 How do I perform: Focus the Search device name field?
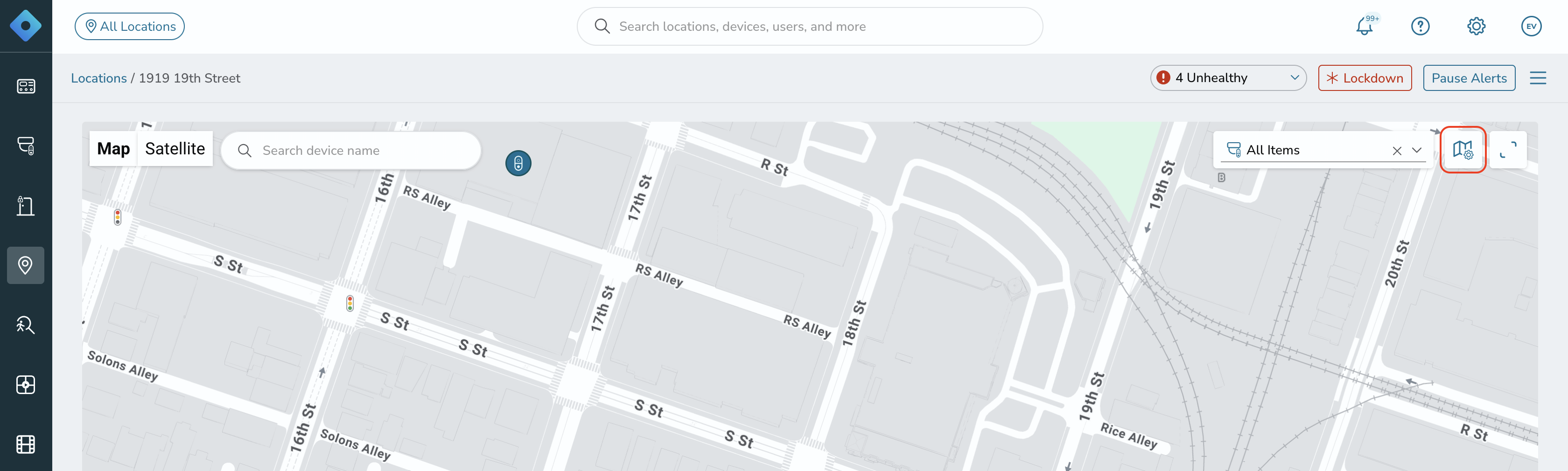coord(350,150)
